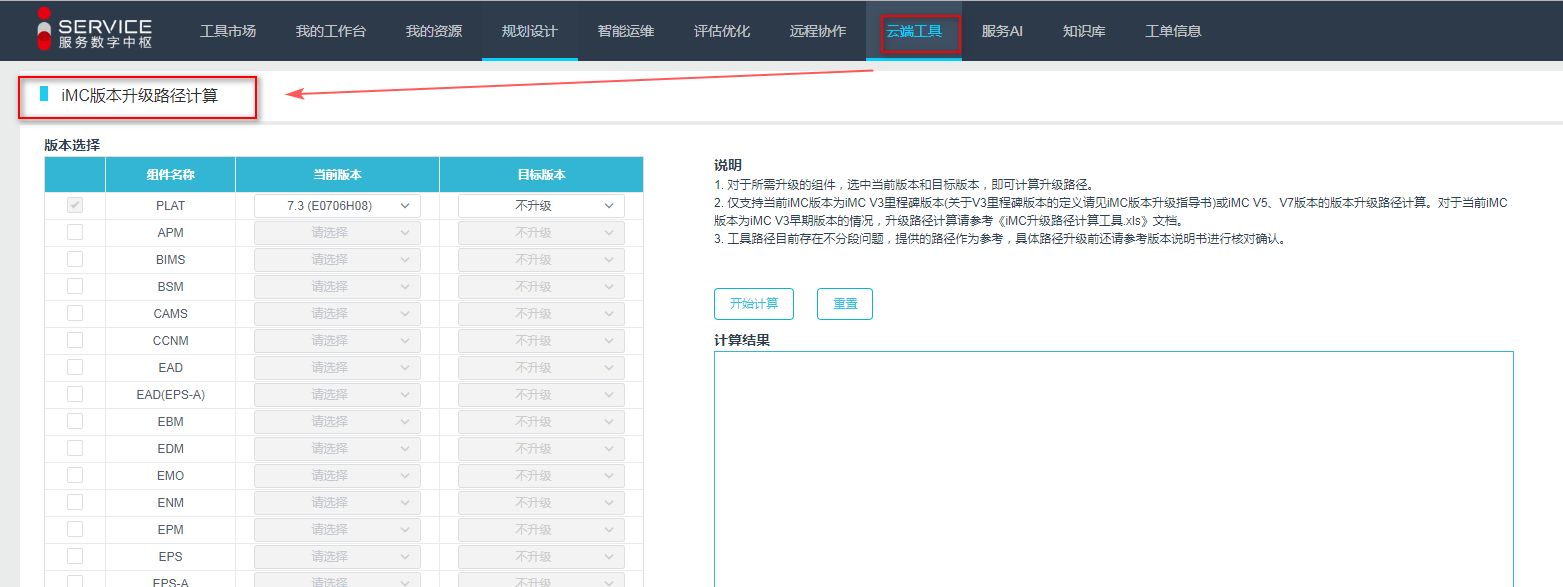This screenshot has width=1563, height=587.
Task: Open PLAT target version dropdown
Action: point(541,206)
